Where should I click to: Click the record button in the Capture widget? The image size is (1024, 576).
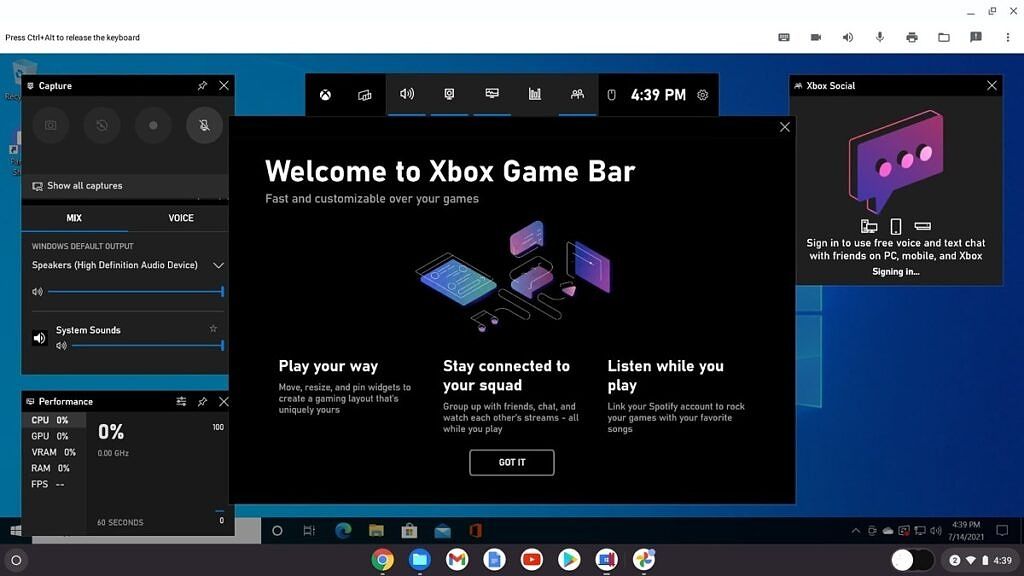click(151, 125)
